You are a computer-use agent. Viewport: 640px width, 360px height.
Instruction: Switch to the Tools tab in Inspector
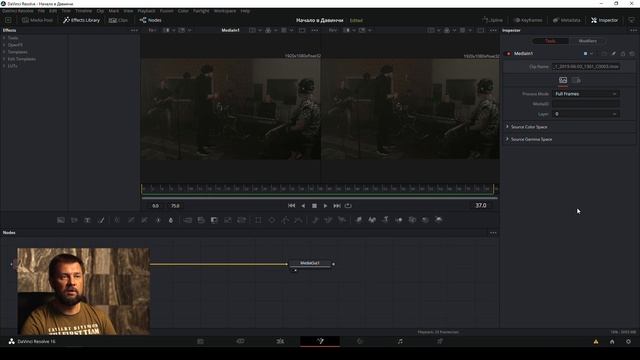[x=551, y=41]
